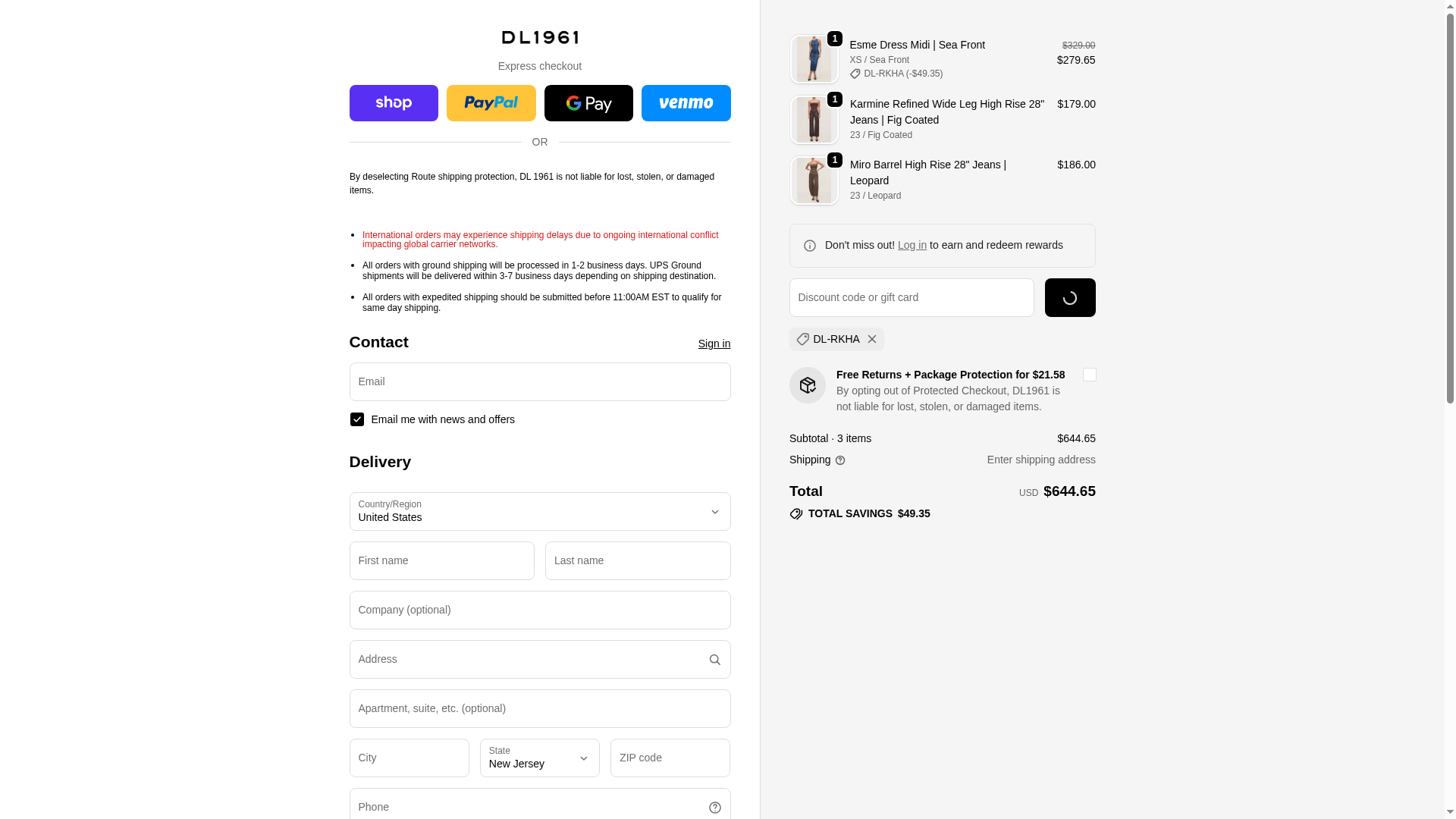Check out using Venmo

click(x=686, y=103)
